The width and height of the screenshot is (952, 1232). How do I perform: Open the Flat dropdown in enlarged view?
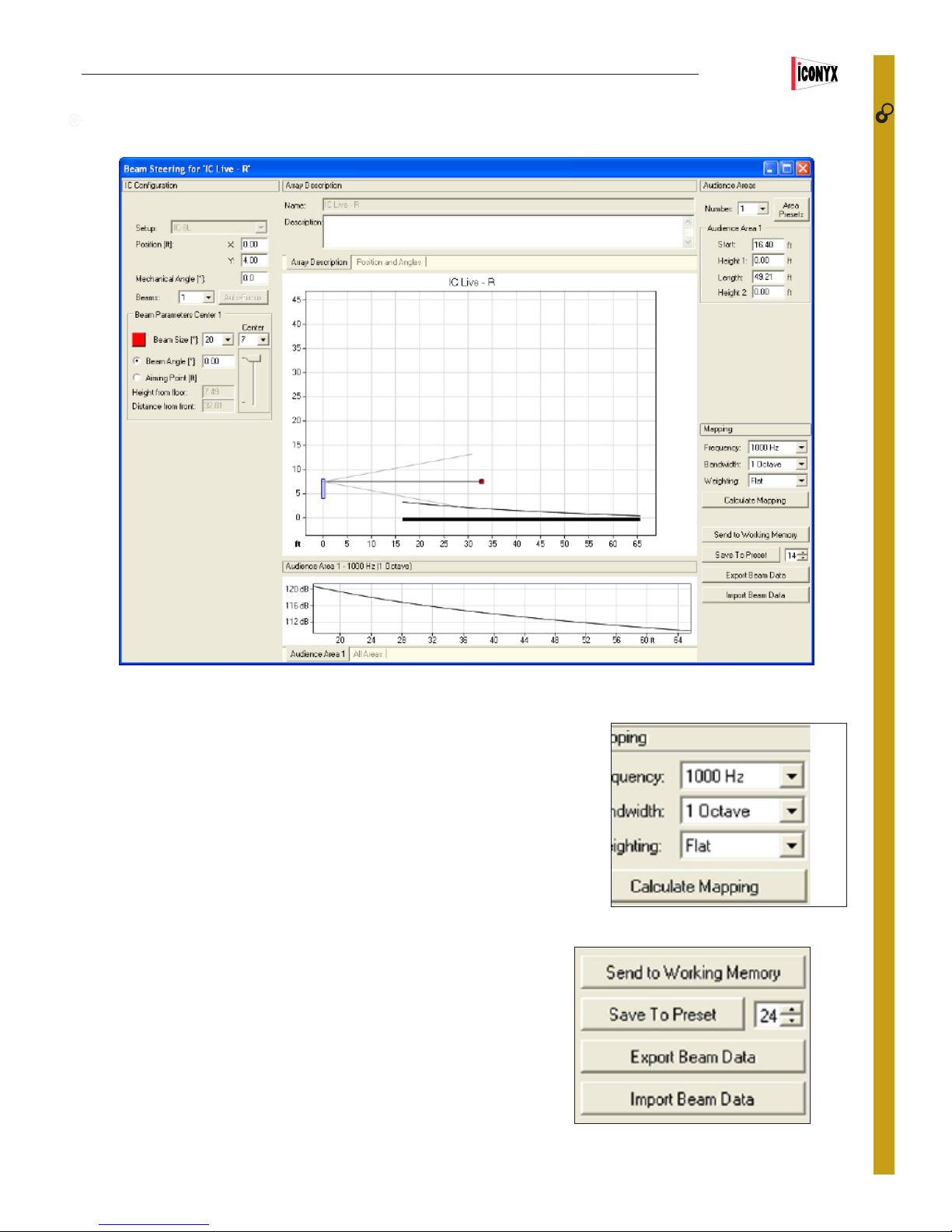791,845
